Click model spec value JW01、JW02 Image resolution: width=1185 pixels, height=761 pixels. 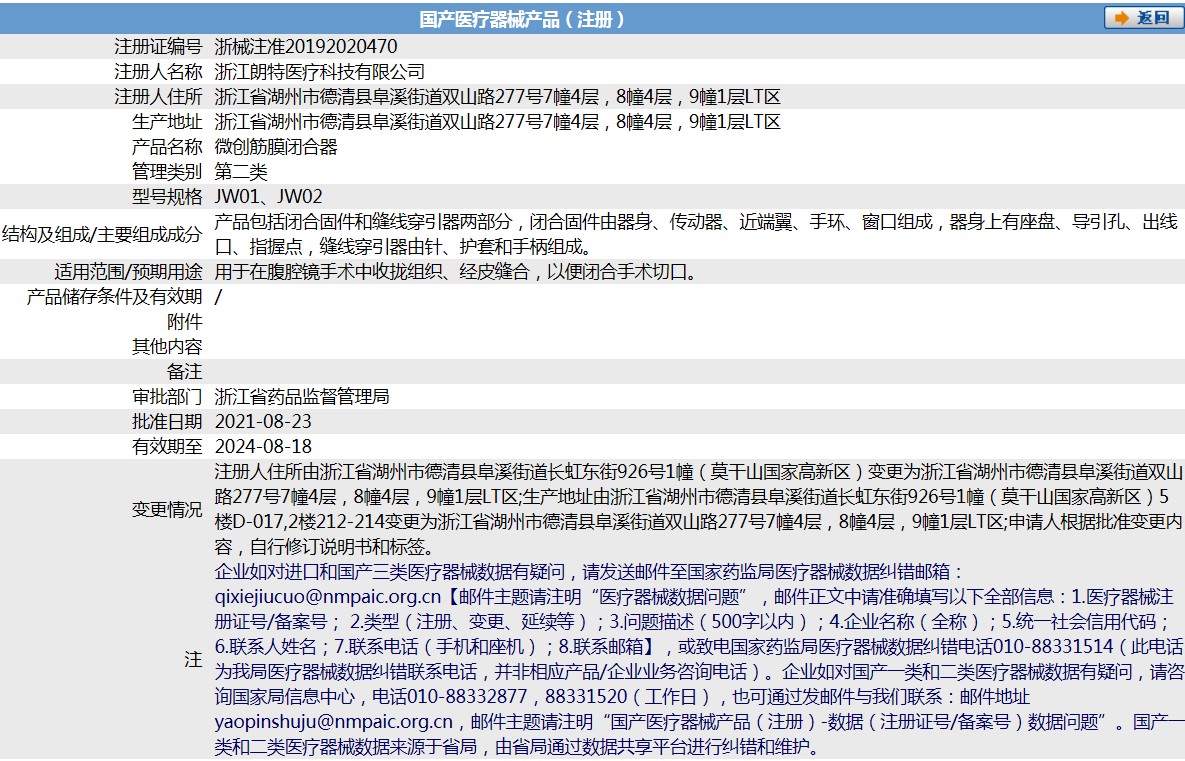[268, 196]
